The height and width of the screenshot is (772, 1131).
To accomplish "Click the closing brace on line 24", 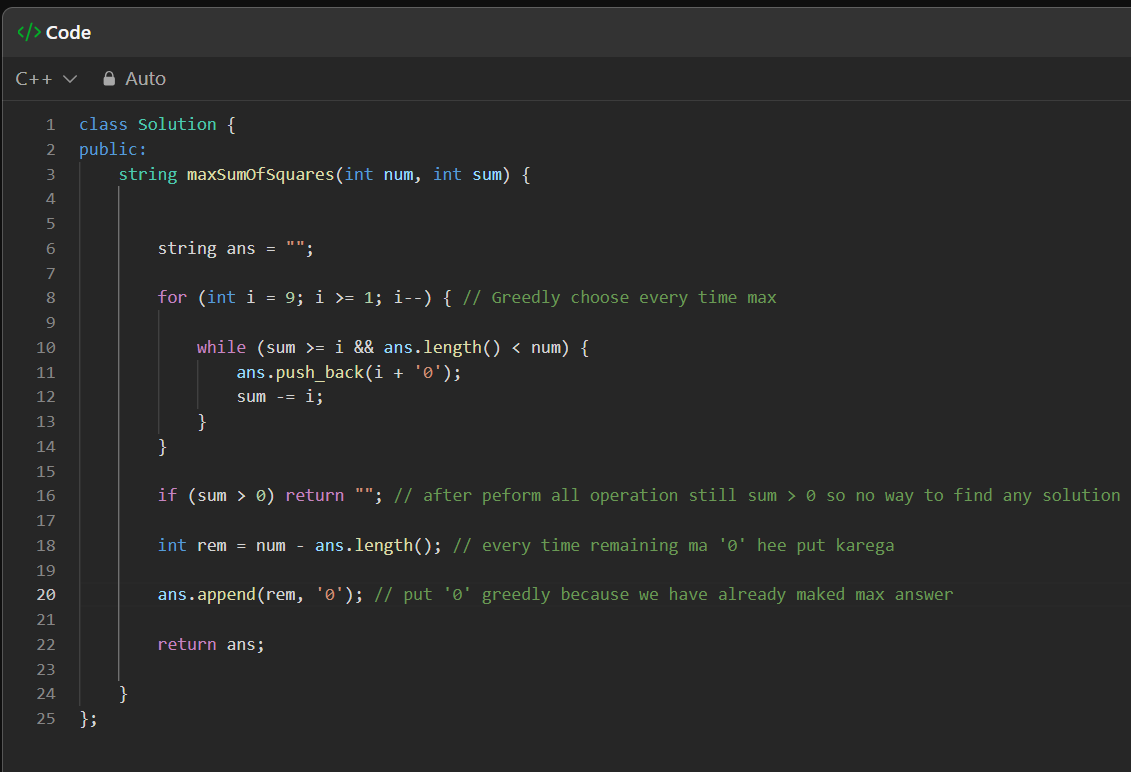I will tap(123, 694).
